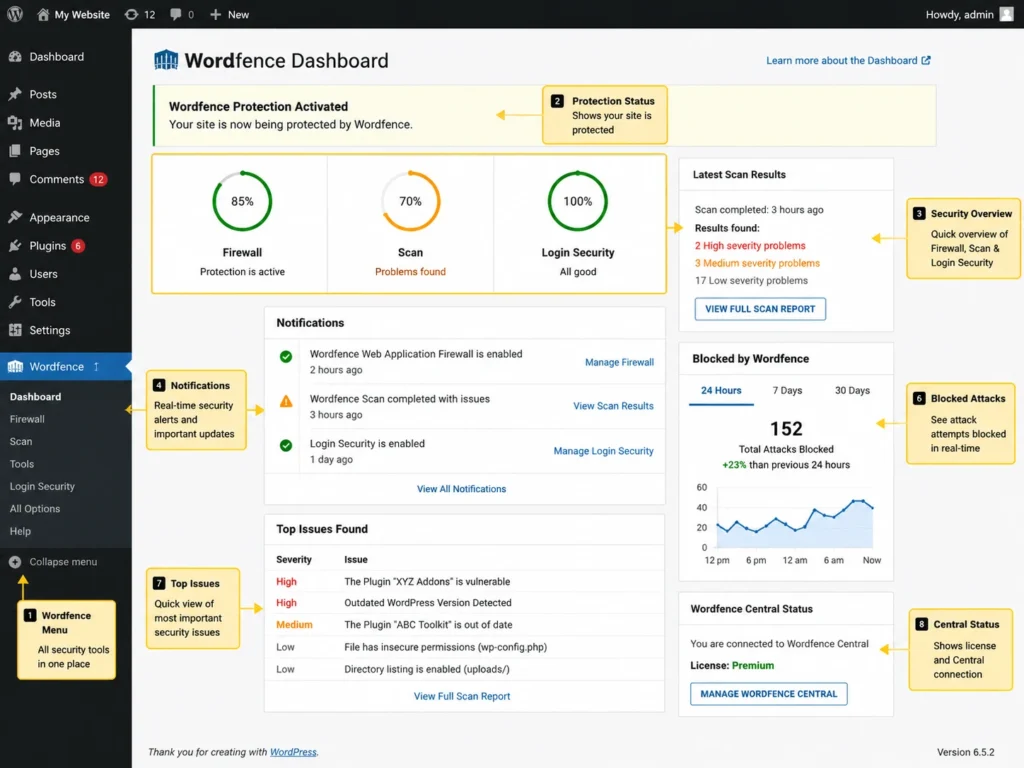Screen dimensions: 1024x768
Task: Click the WordPress logo icon in admin bar
Action: (x=15, y=14)
